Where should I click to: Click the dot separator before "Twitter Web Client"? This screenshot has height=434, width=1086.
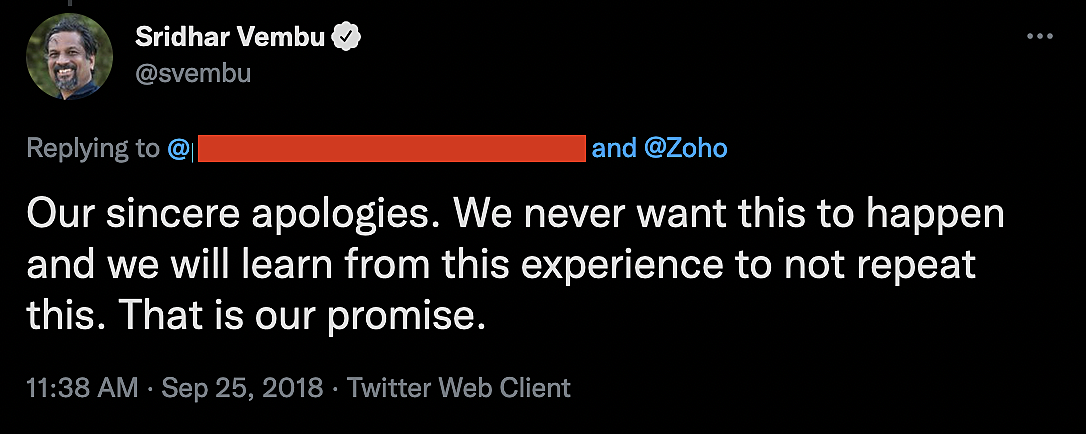[335, 388]
